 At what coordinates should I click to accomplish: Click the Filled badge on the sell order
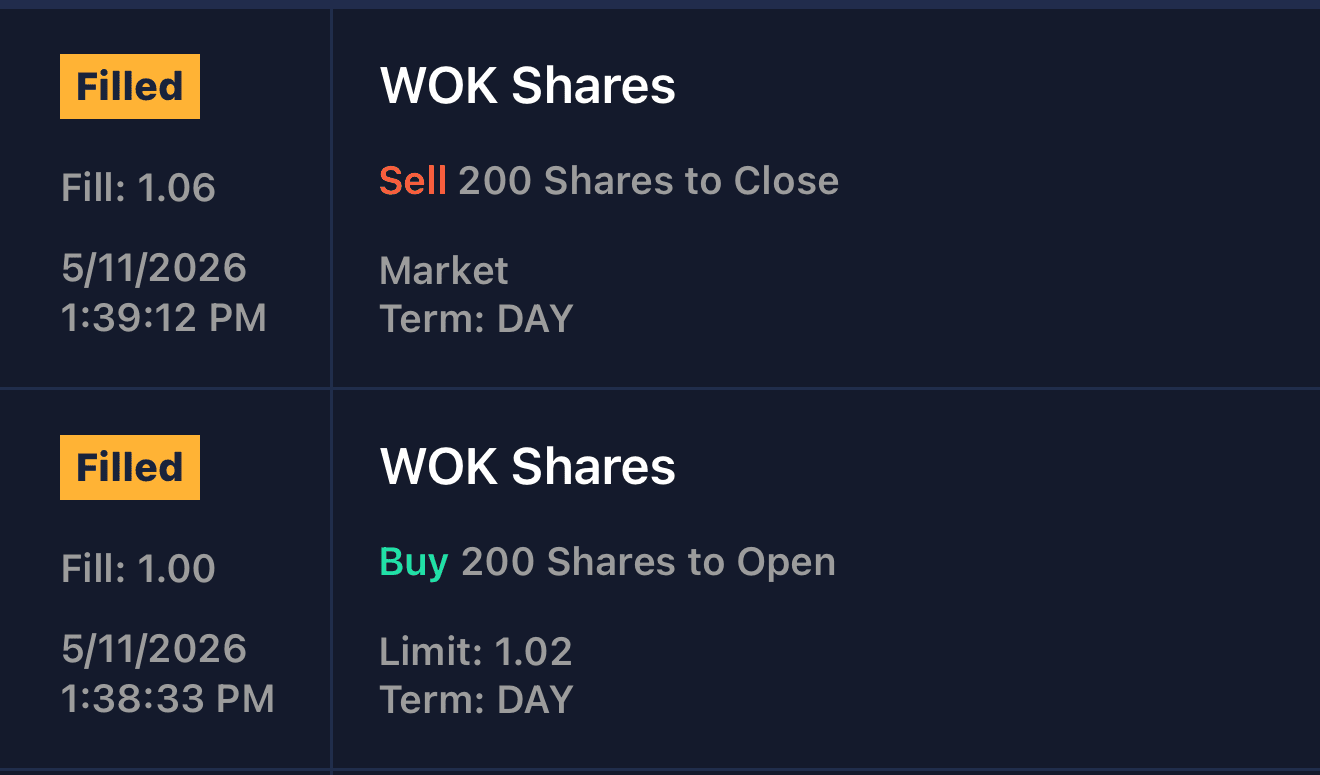pyautogui.click(x=130, y=87)
